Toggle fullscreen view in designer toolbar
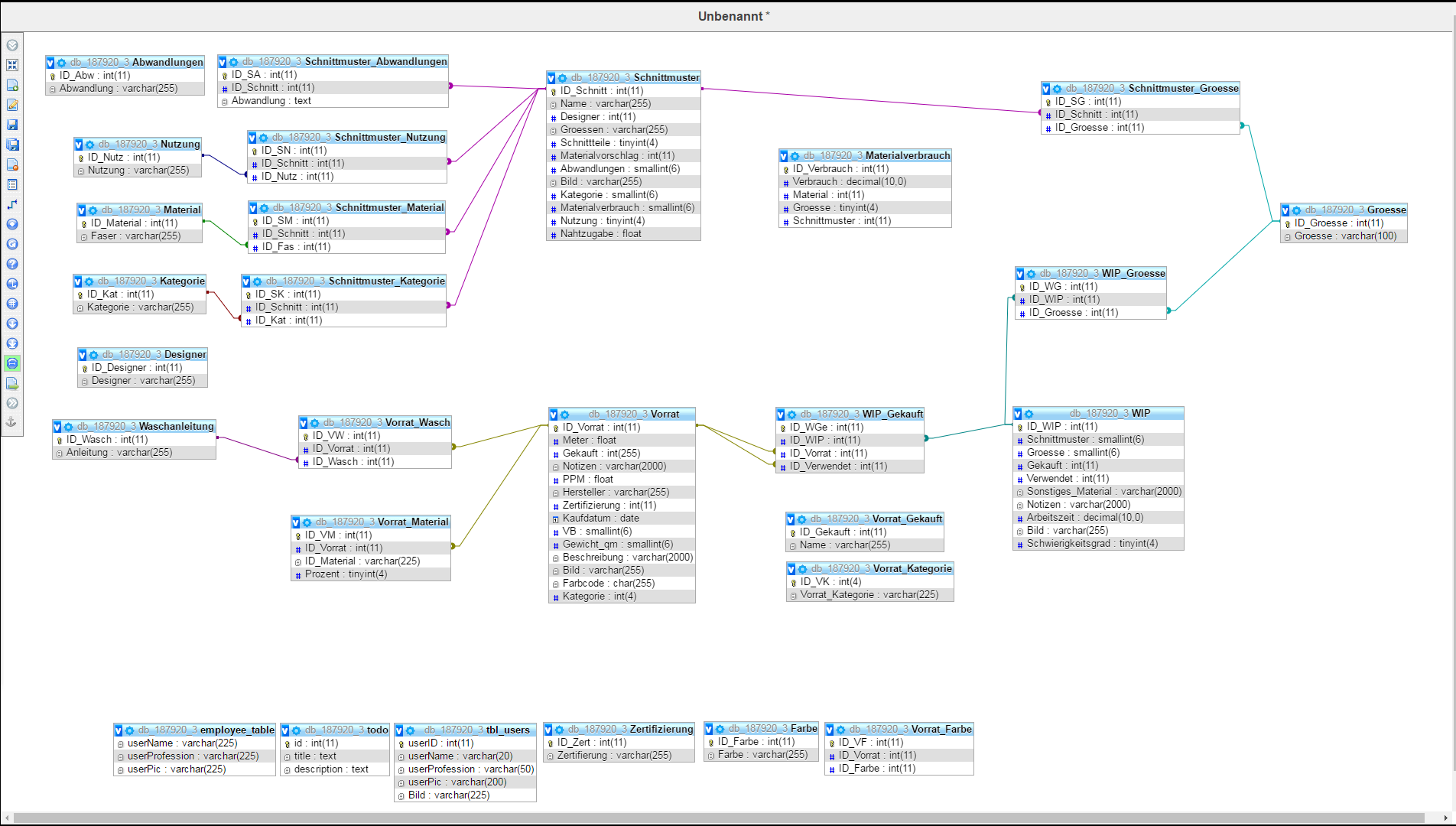The width and height of the screenshot is (1456, 826). click(12, 65)
